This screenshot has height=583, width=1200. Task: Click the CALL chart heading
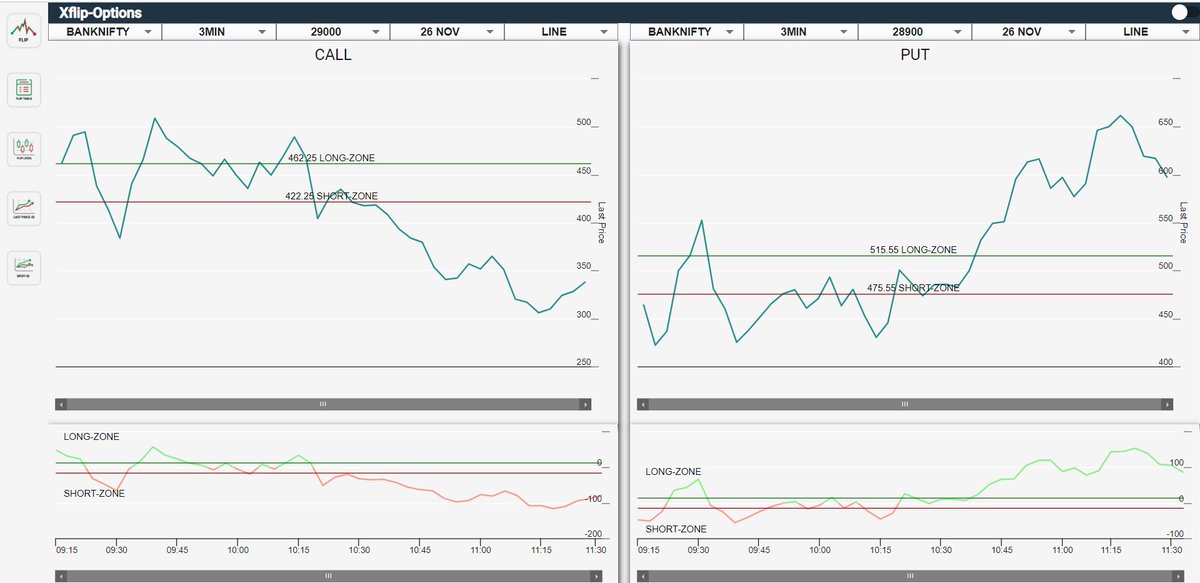click(x=333, y=55)
